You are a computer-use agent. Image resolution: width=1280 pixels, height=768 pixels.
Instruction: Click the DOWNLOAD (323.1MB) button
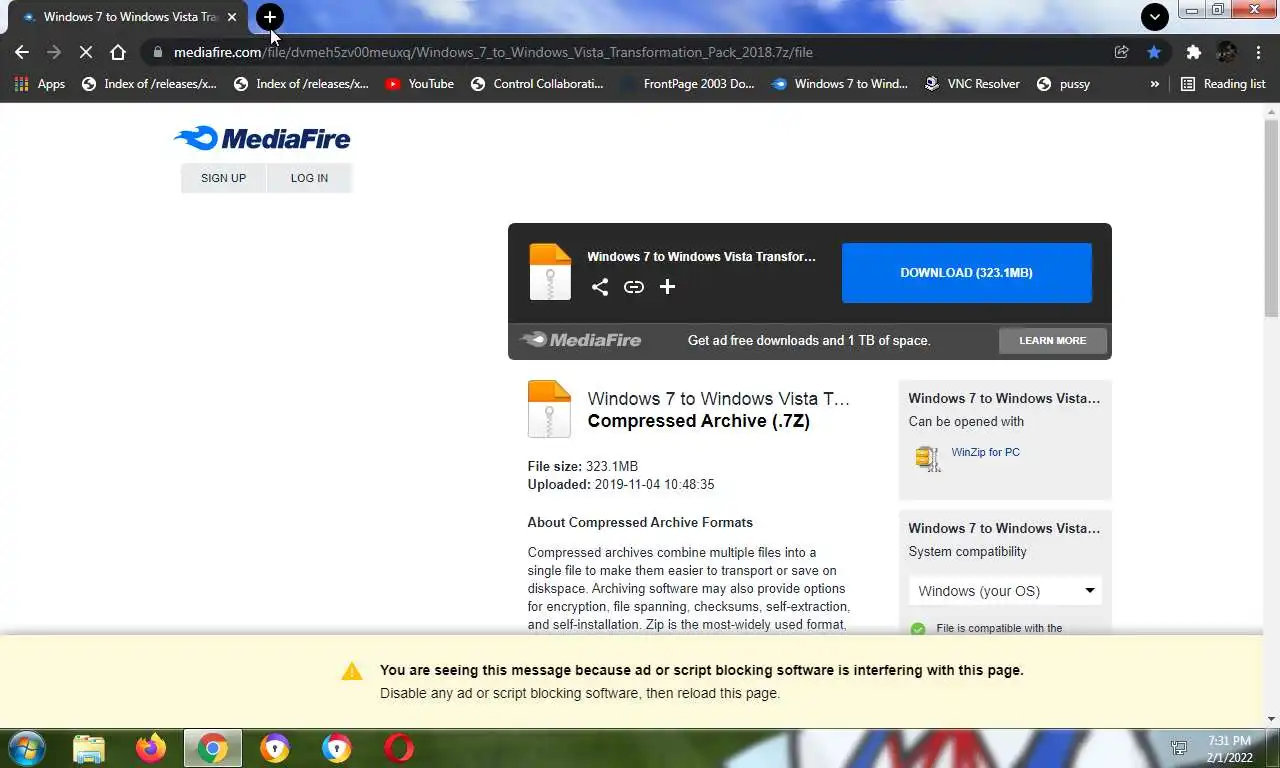(x=966, y=273)
